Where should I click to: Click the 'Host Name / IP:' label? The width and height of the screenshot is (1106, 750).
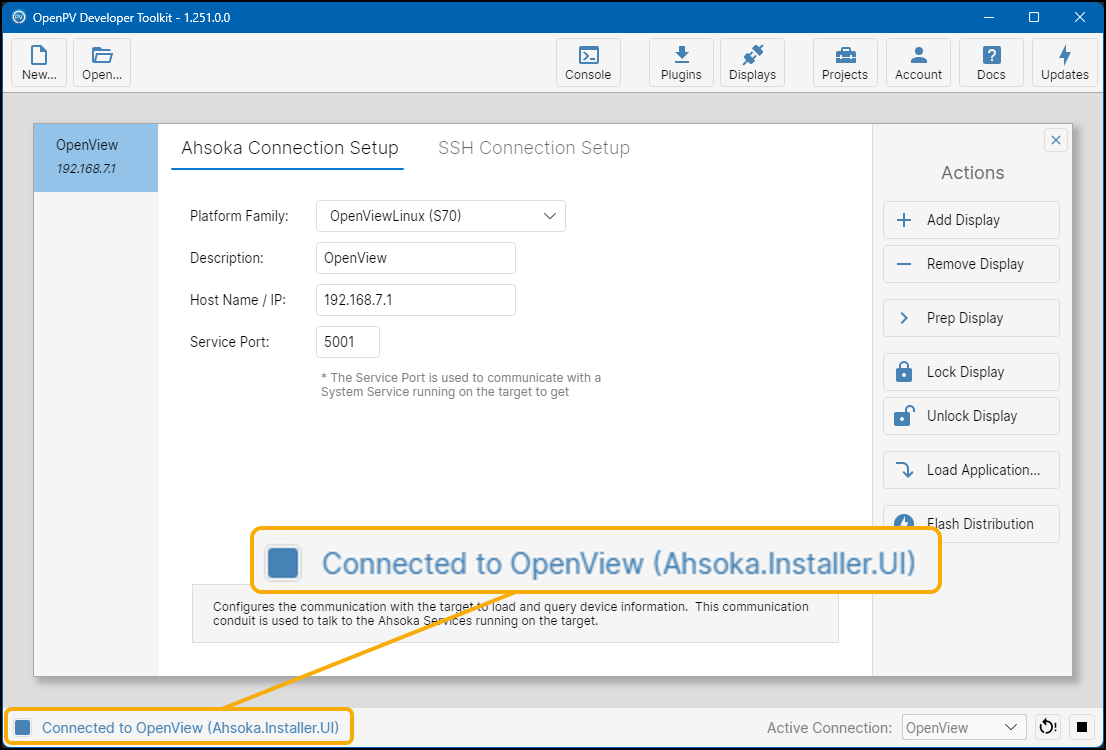pyautogui.click(x=238, y=300)
